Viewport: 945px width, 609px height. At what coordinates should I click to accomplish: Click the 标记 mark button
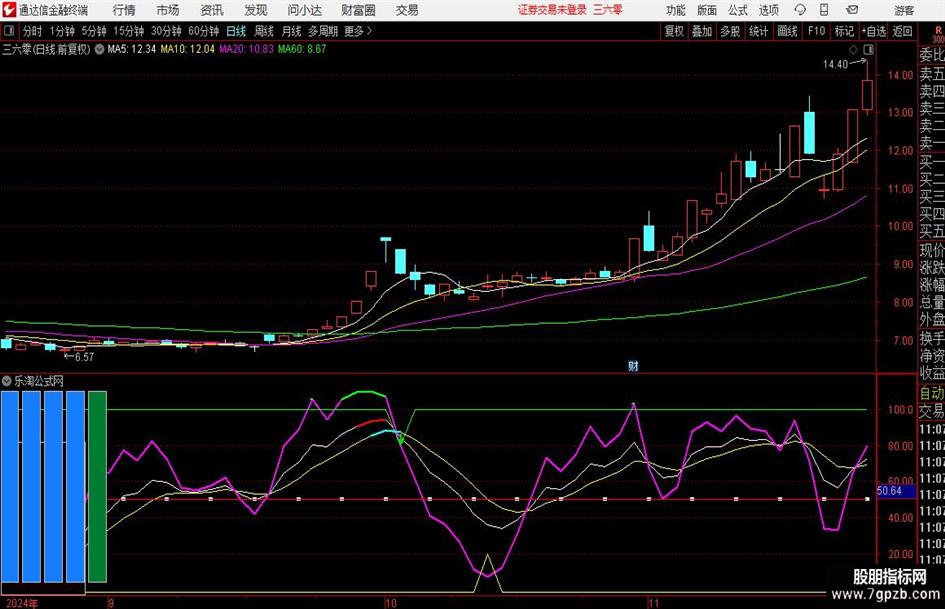[844, 31]
